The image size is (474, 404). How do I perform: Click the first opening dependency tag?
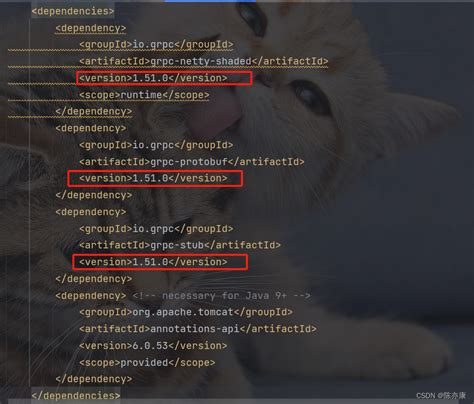tap(91, 28)
